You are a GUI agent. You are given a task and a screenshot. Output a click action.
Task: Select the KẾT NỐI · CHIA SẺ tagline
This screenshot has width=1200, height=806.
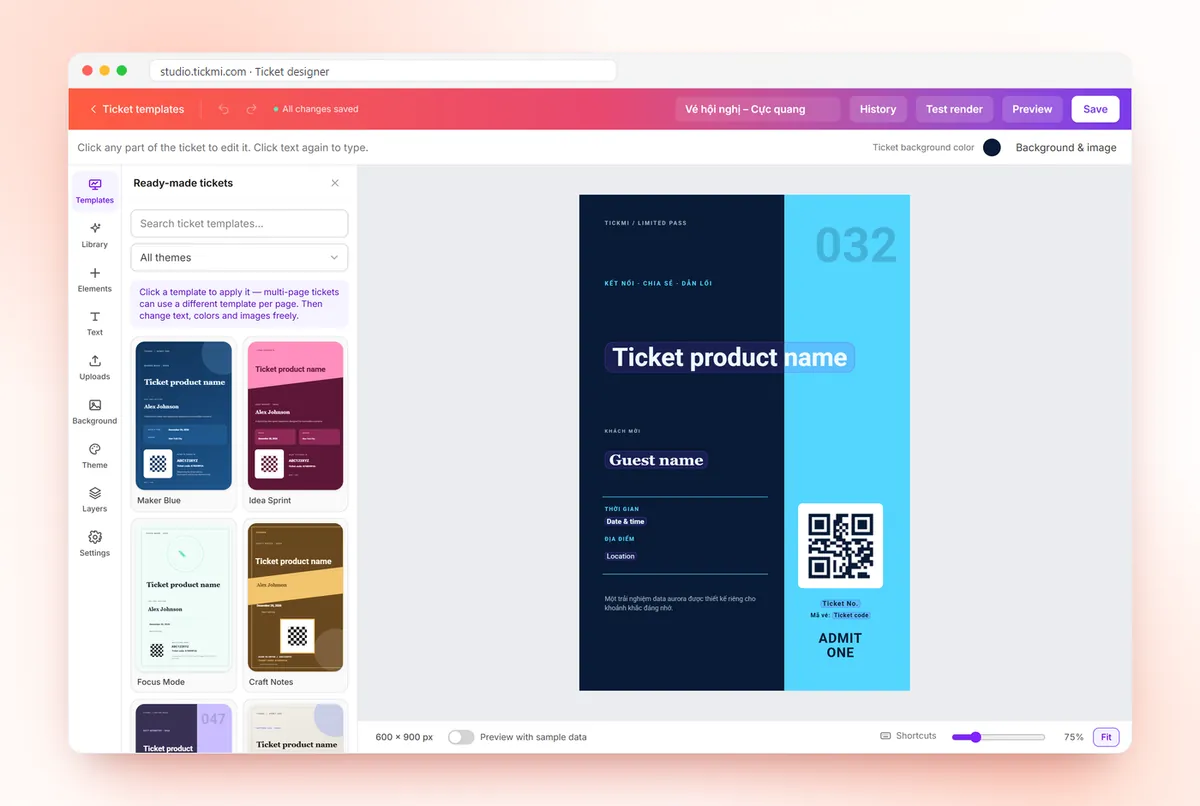click(658, 283)
